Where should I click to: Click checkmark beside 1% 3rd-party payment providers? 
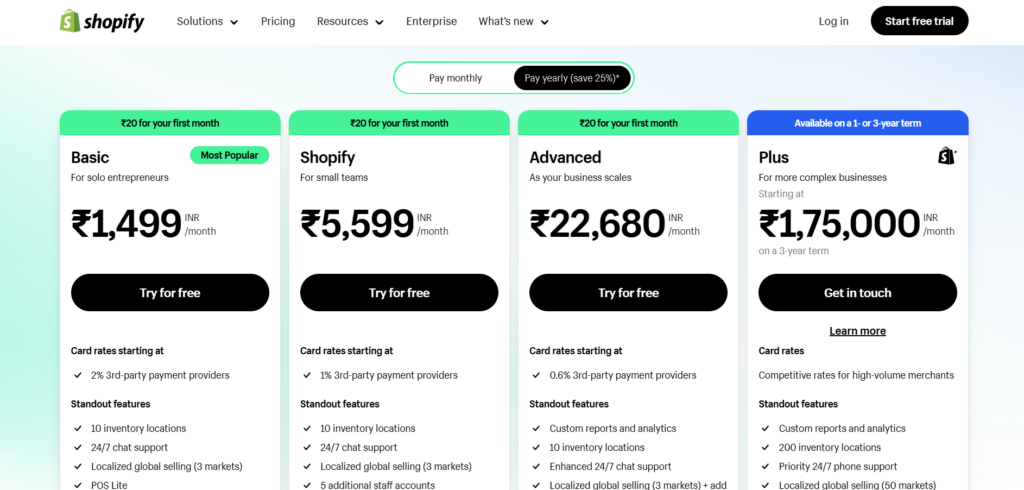(307, 376)
